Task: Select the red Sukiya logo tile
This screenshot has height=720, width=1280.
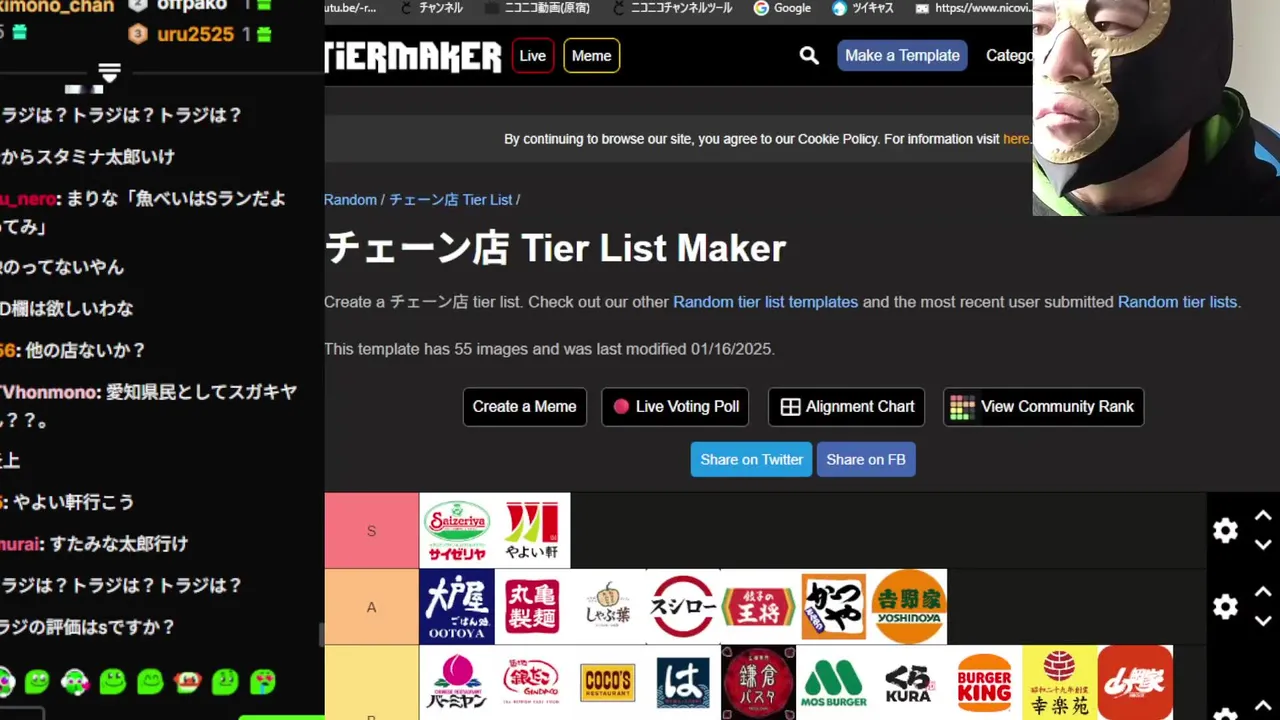Action: (x=1135, y=683)
